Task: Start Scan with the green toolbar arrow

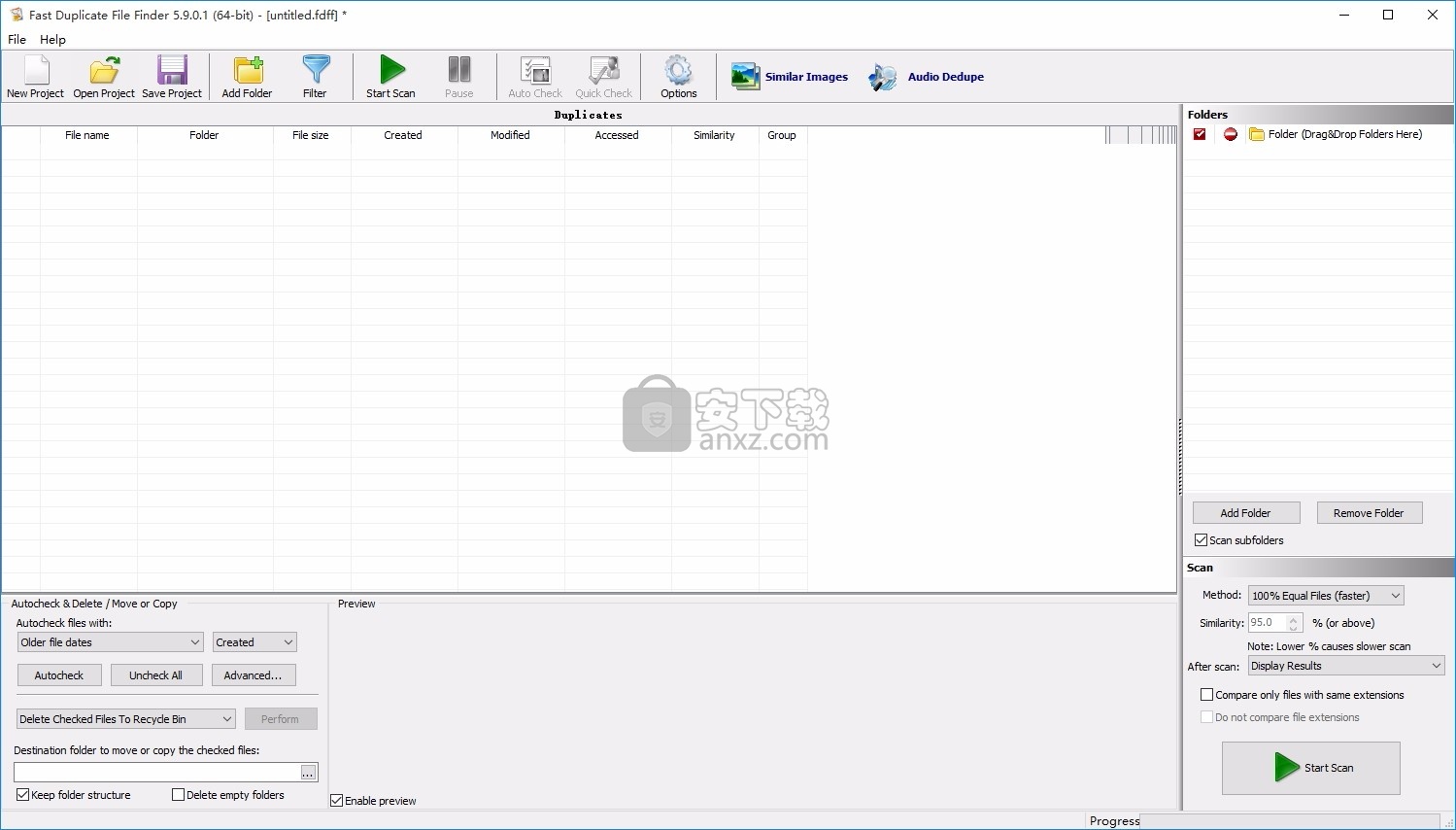Action: click(x=390, y=77)
